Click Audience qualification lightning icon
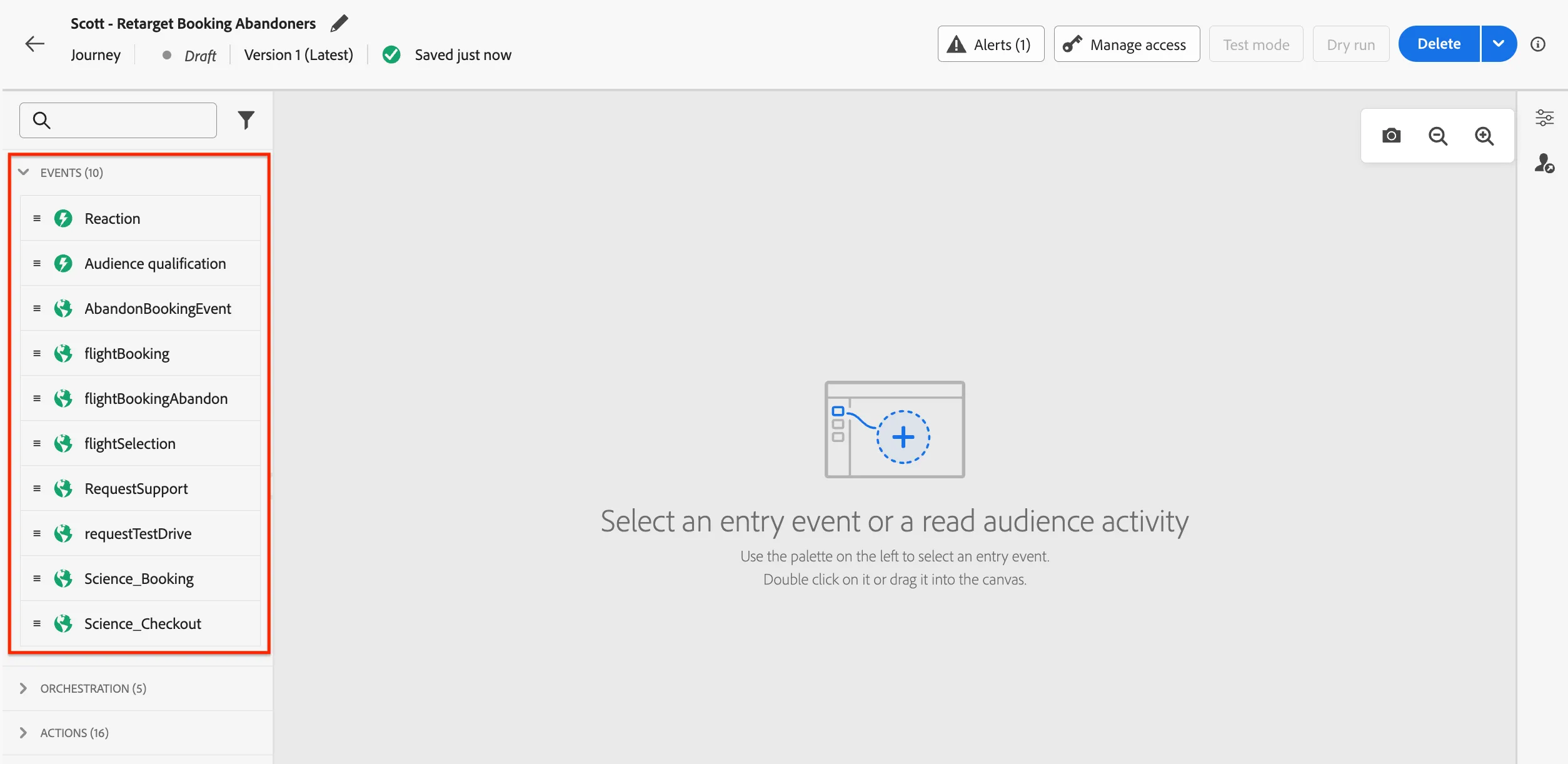Screen dimensions: 1568x764 click(63, 263)
